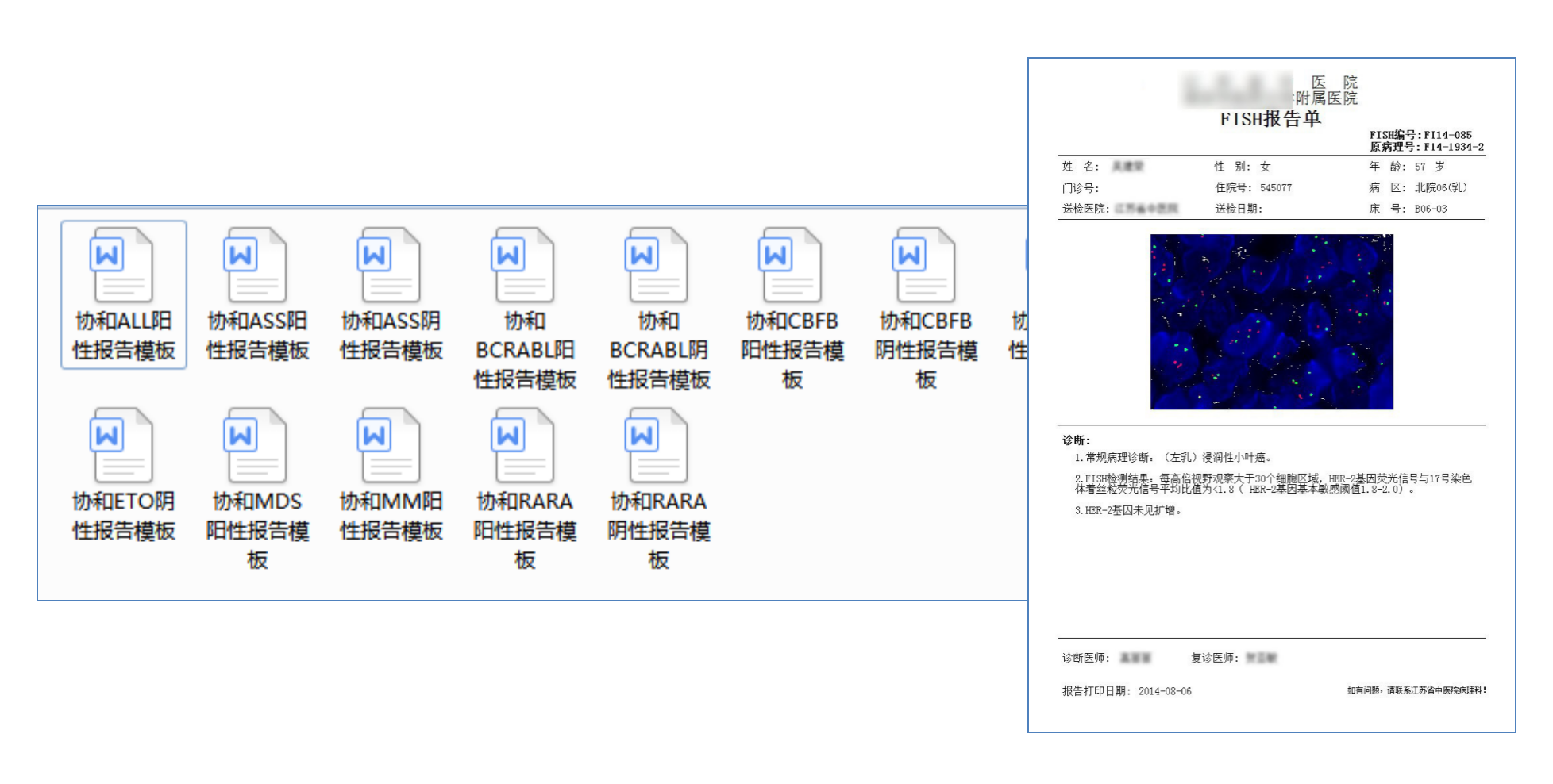
Task: Open the 协和CBFB阴性报告模板 document
Action: pos(925,265)
